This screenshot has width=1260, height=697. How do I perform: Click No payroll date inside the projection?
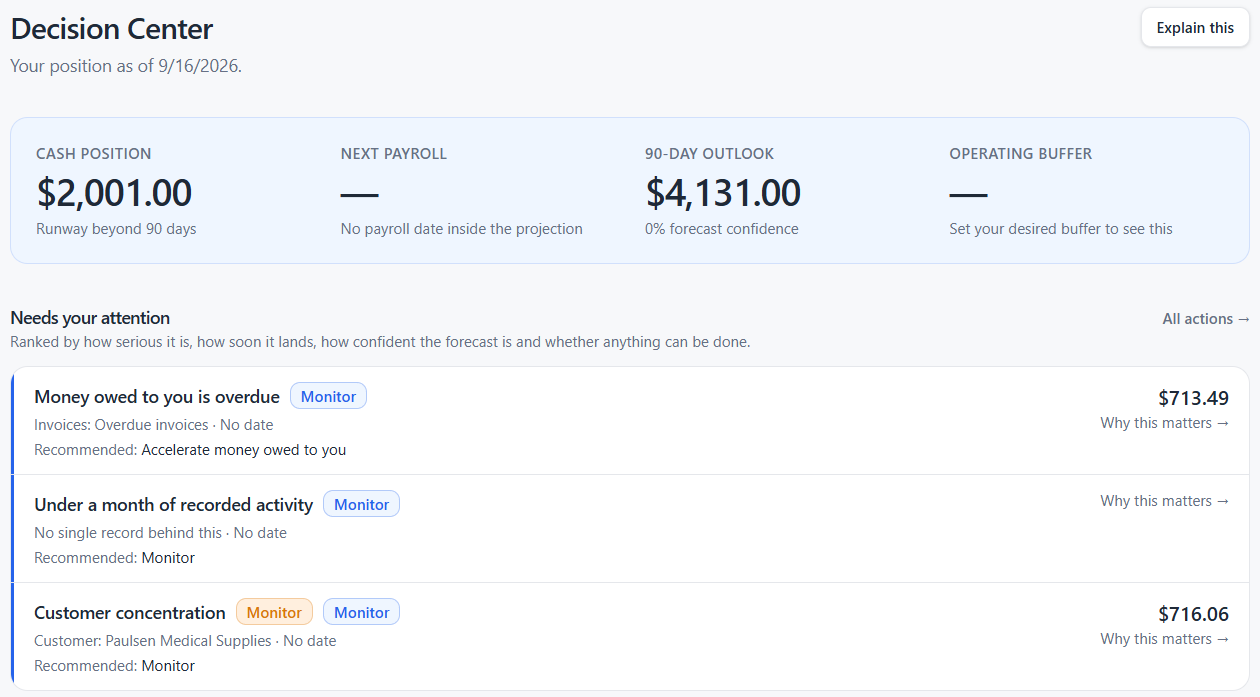(462, 229)
